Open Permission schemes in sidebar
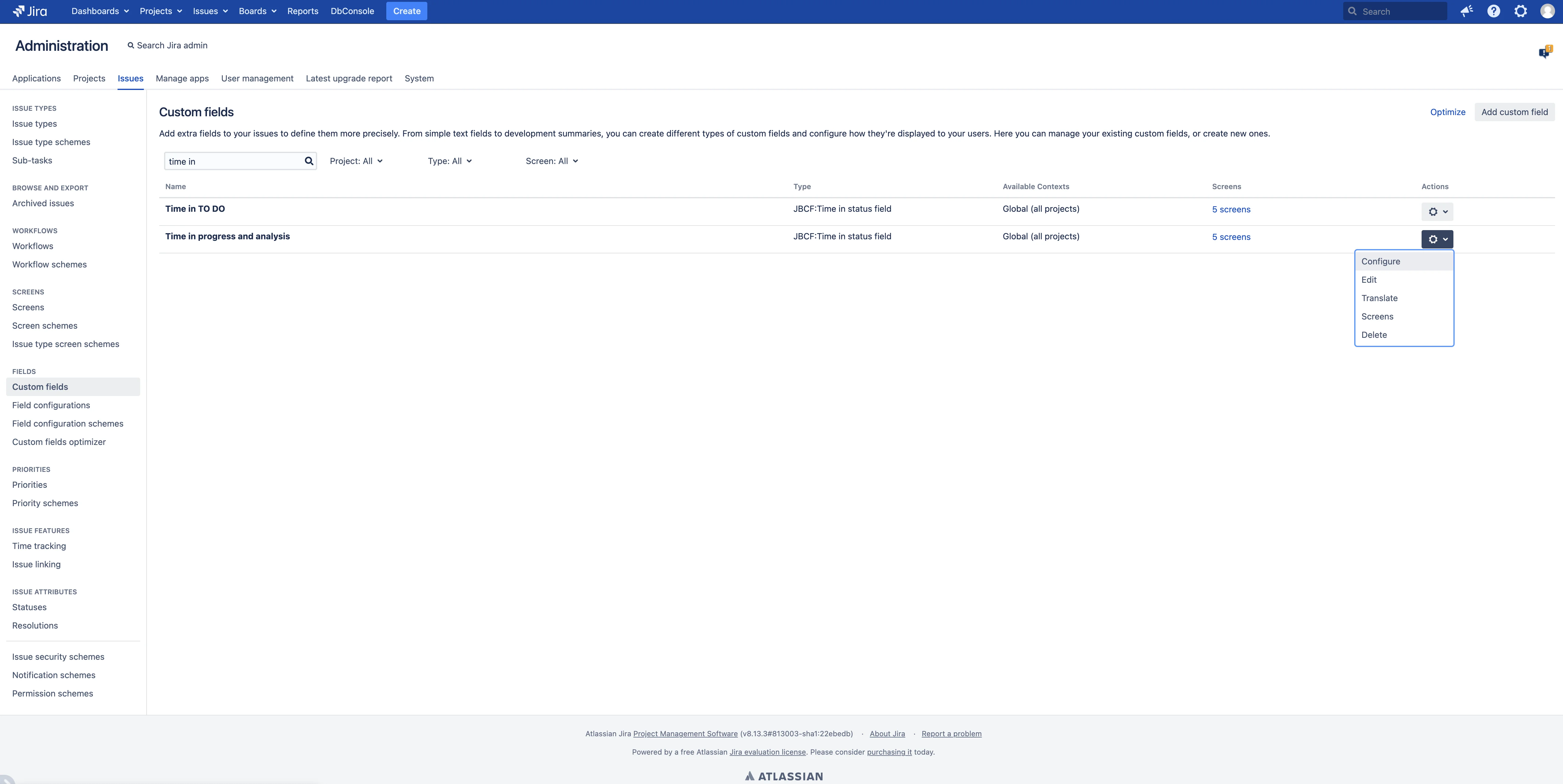1563x784 pixels. point(53,694)
